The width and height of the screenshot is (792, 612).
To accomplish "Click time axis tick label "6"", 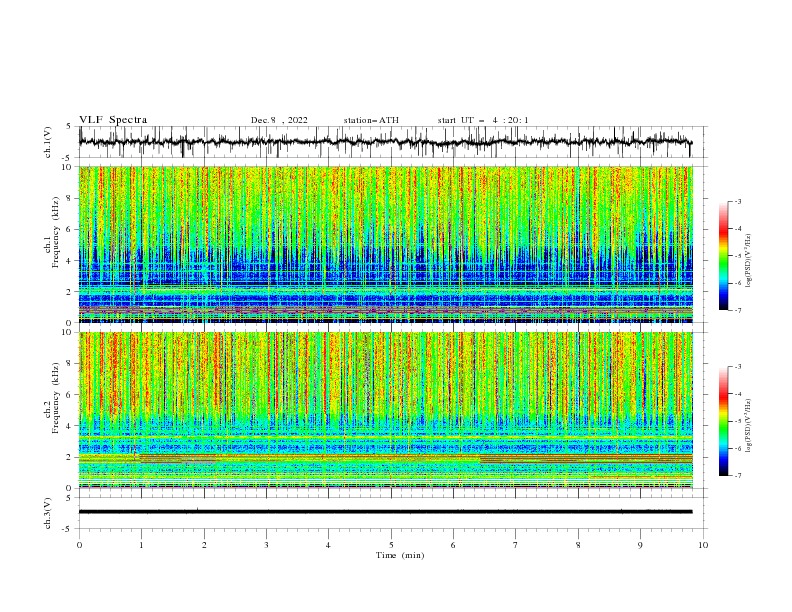I will pos(454,545).
